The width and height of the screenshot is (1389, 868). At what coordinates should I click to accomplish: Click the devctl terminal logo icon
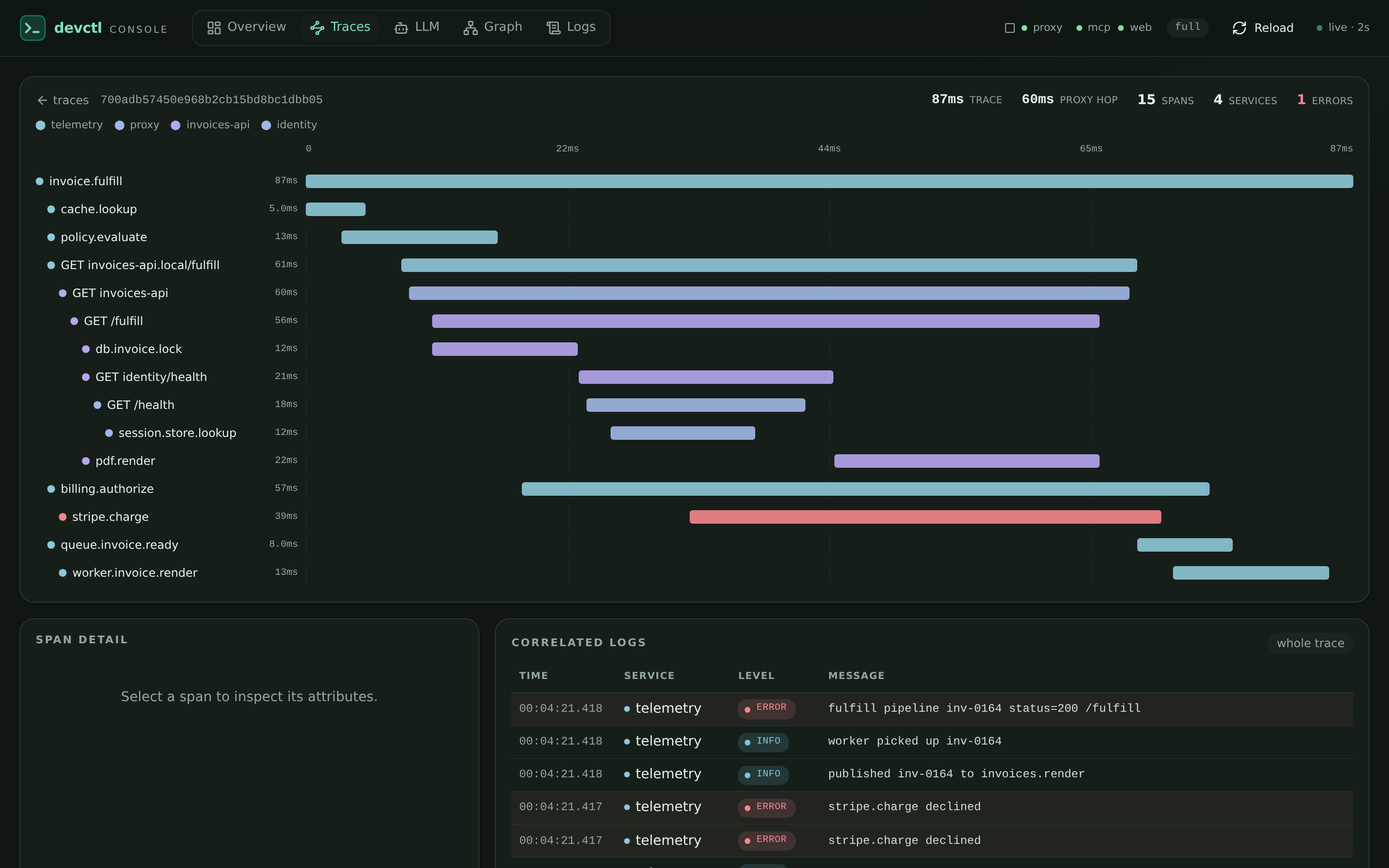33,27
